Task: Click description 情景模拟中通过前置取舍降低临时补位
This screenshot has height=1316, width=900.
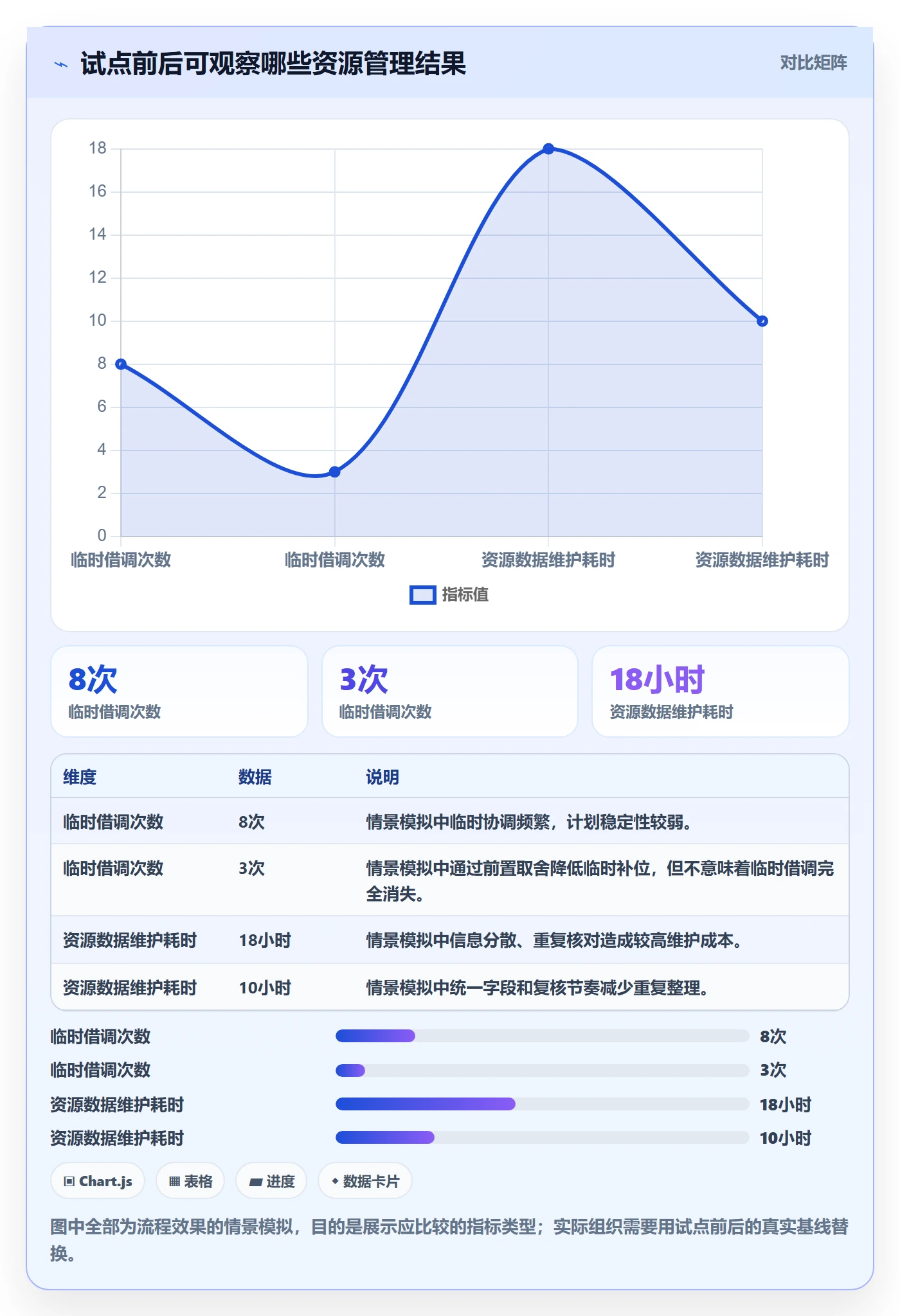Action: click(x=600, y=881)
